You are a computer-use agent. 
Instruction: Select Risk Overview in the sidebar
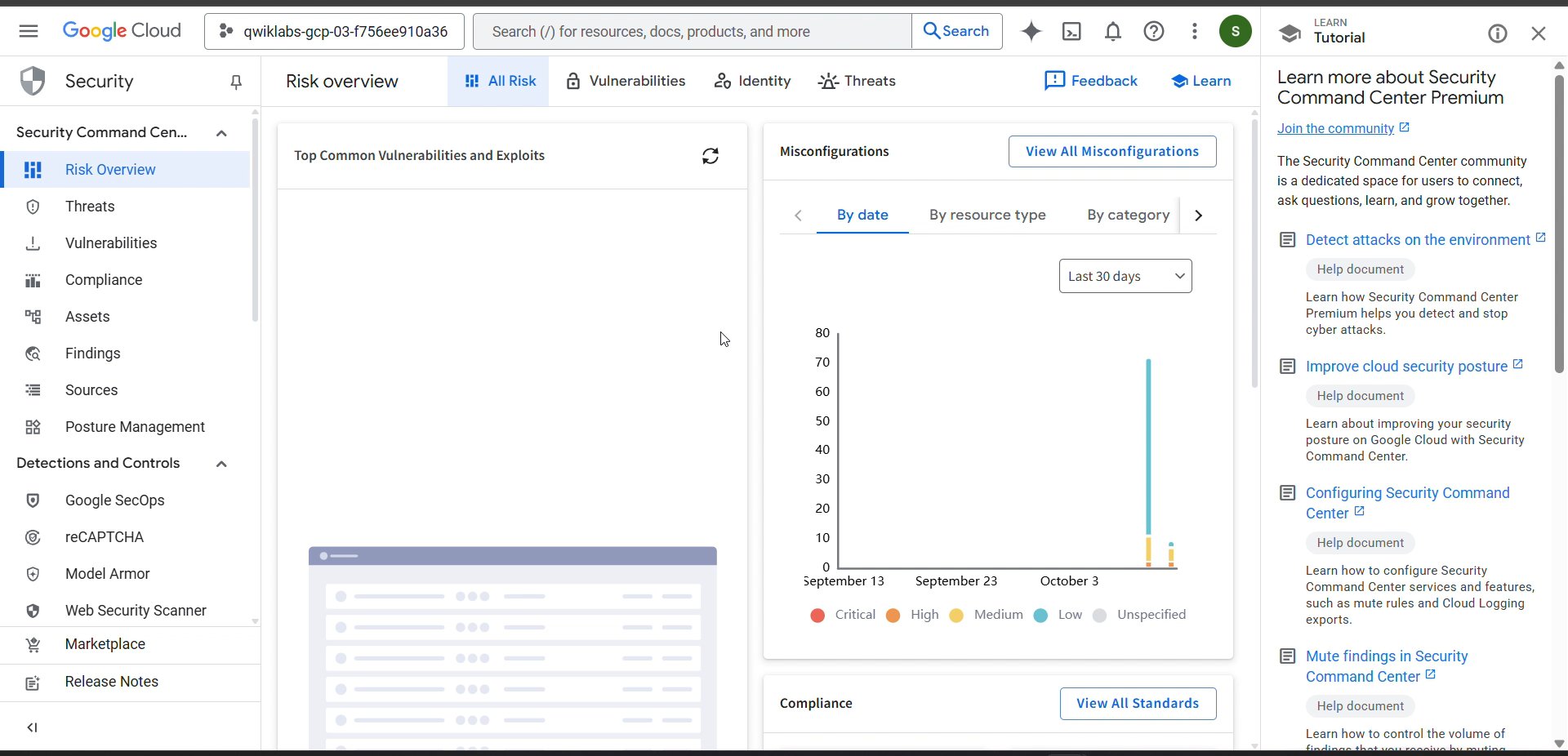[x=127, y=170]
